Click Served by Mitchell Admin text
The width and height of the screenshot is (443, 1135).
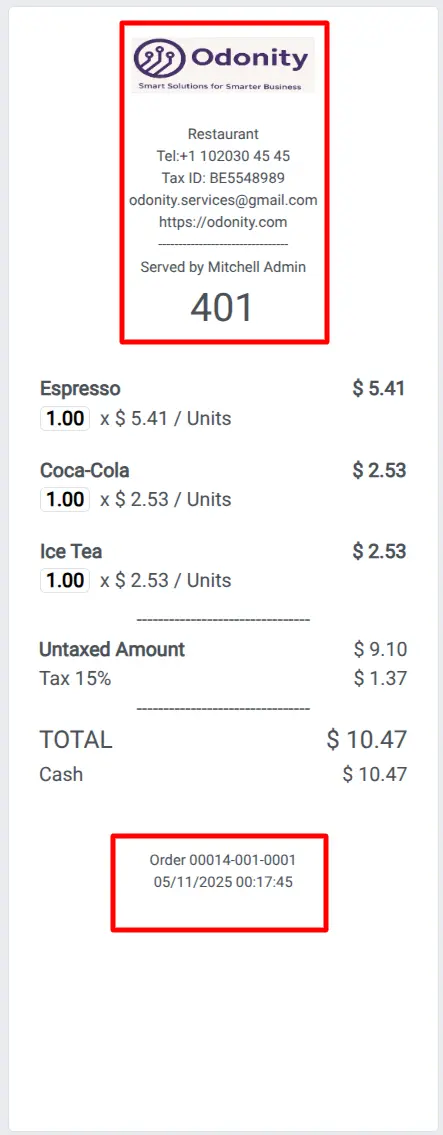(x=223, y=267)
